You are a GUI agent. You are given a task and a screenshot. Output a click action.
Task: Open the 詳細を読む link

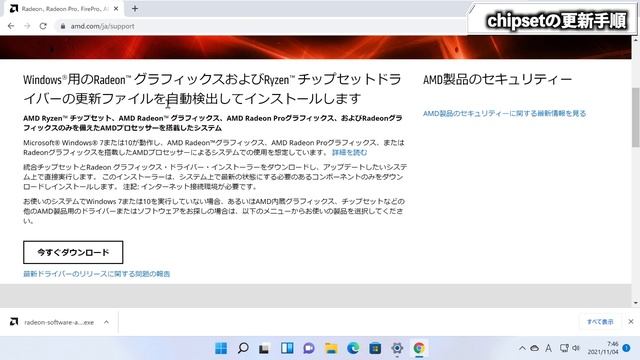349,152
